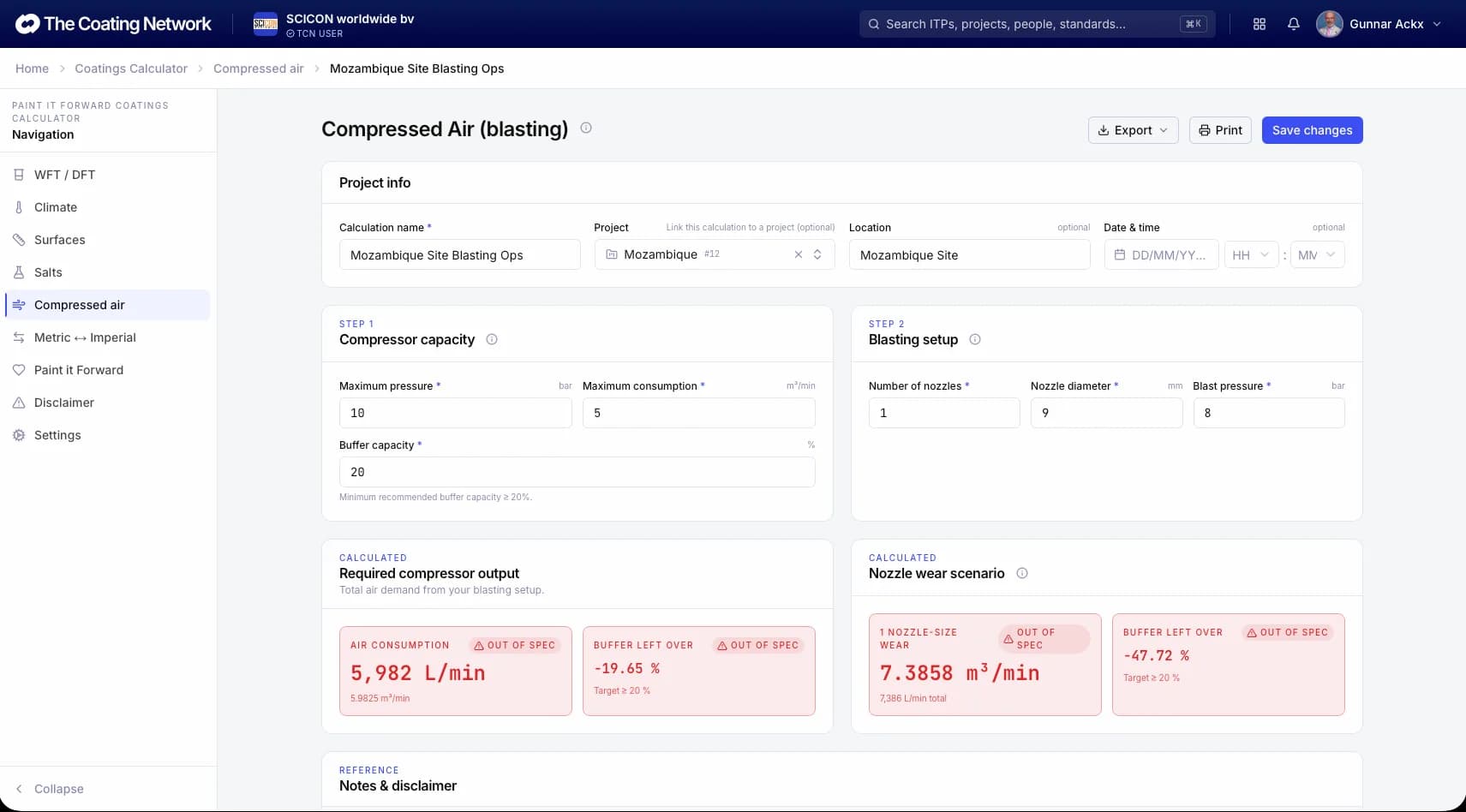
Task: Click the Metric Imperial swap icon
Action: coord(19,337)
